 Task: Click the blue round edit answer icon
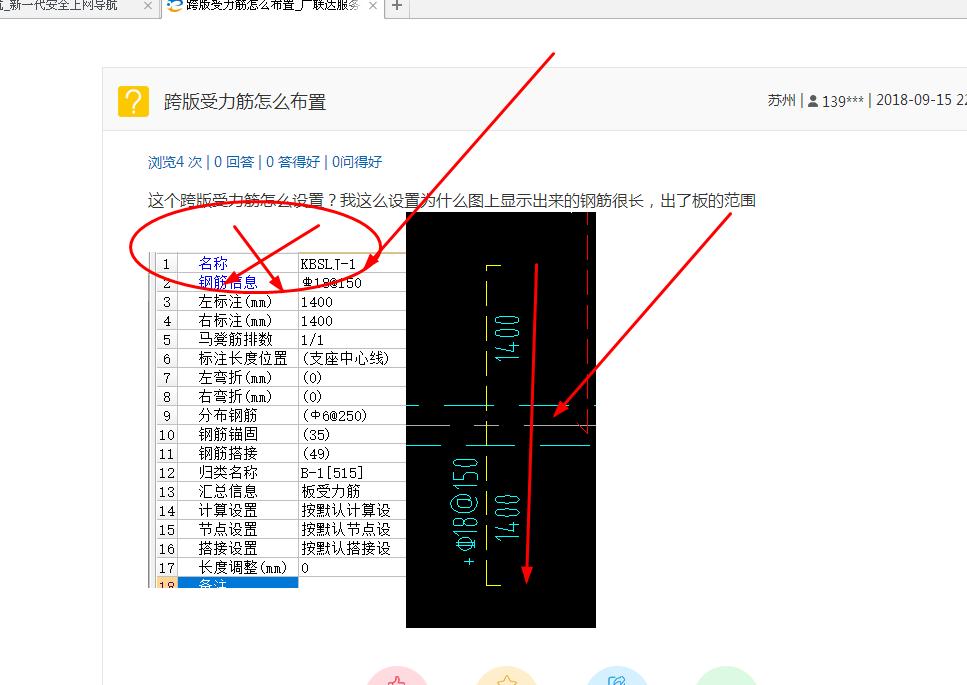click(616, 676)
